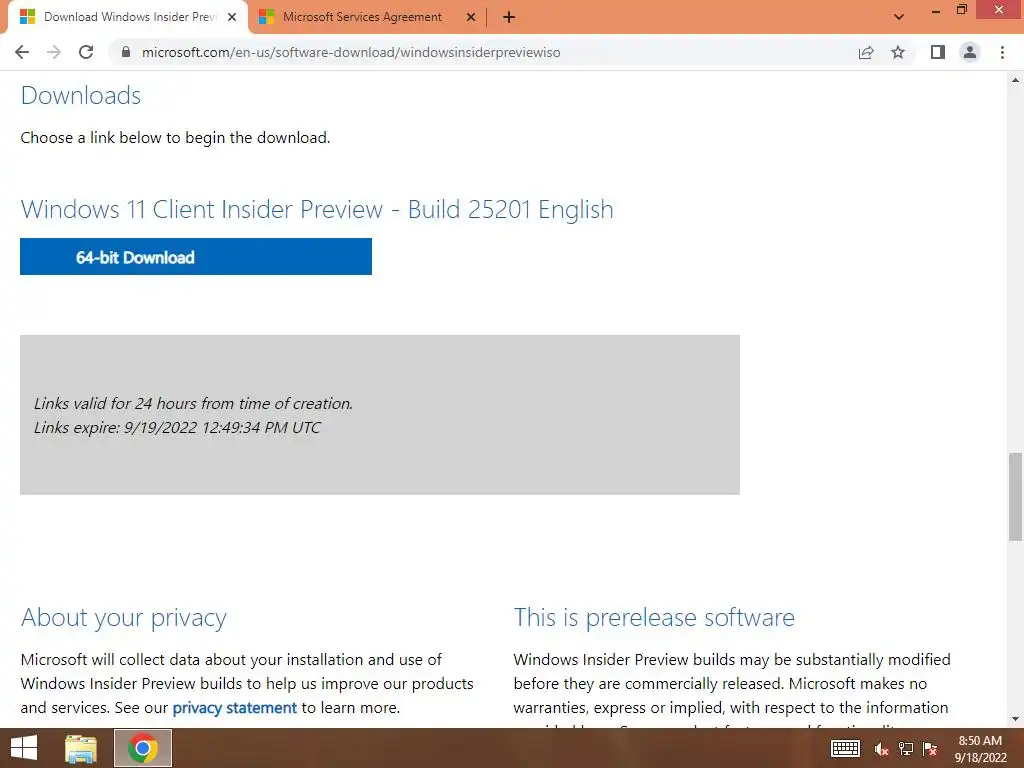Click the Downloads heading
Image resolution: width=1024 pixels, height=768 pixels.
click(x=81, y=95)
